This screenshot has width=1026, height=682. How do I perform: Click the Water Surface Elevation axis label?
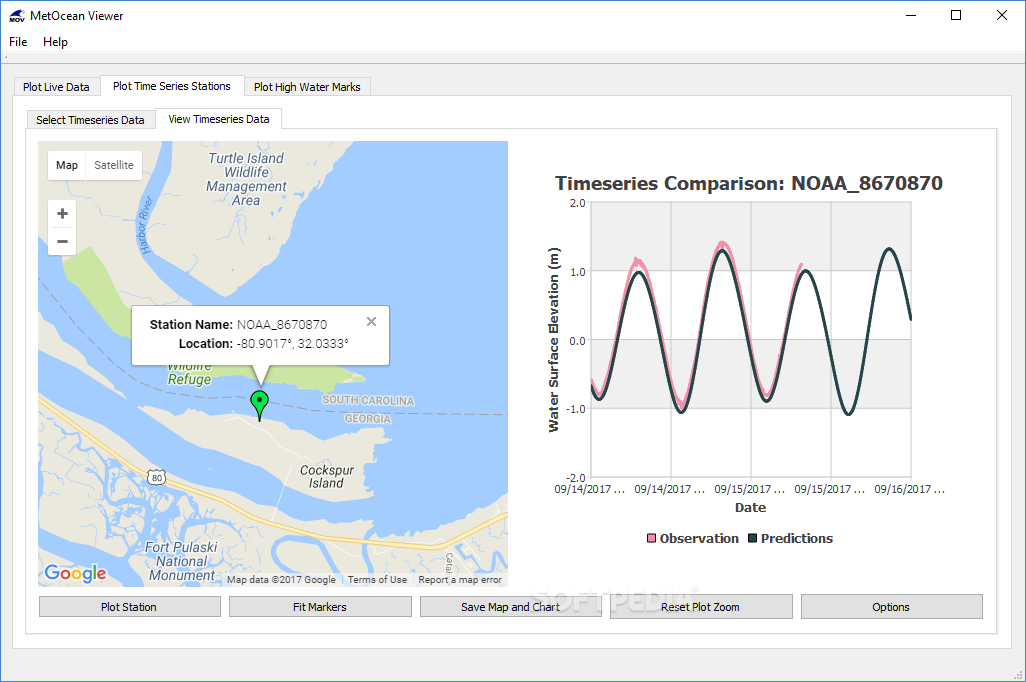point(554,340)
